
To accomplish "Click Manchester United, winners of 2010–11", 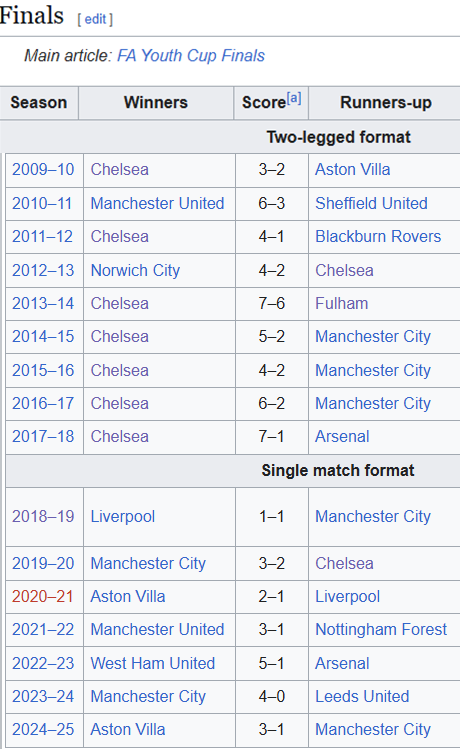I will click(157, 203).
